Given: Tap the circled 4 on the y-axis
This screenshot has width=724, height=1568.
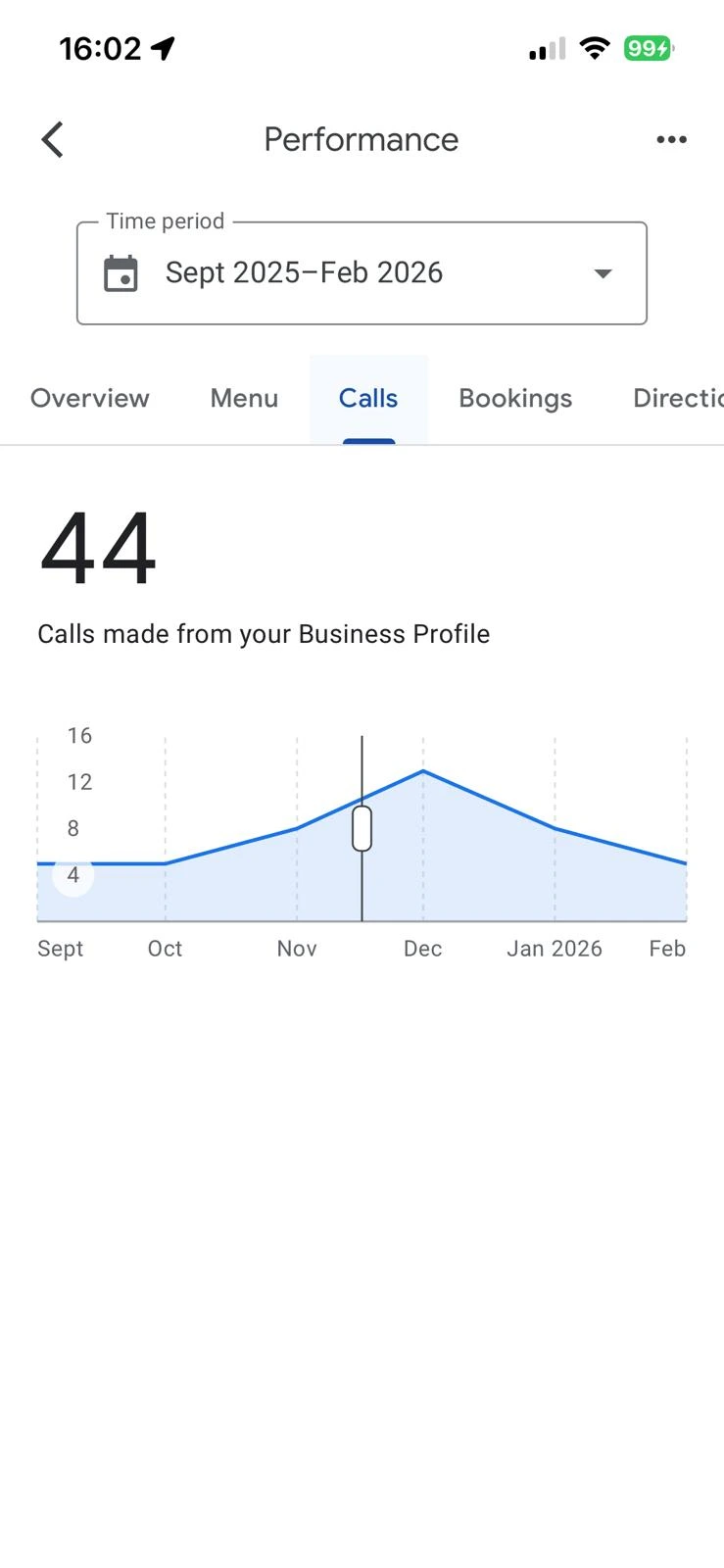Looking at the screenshot, I should point(72,874).
